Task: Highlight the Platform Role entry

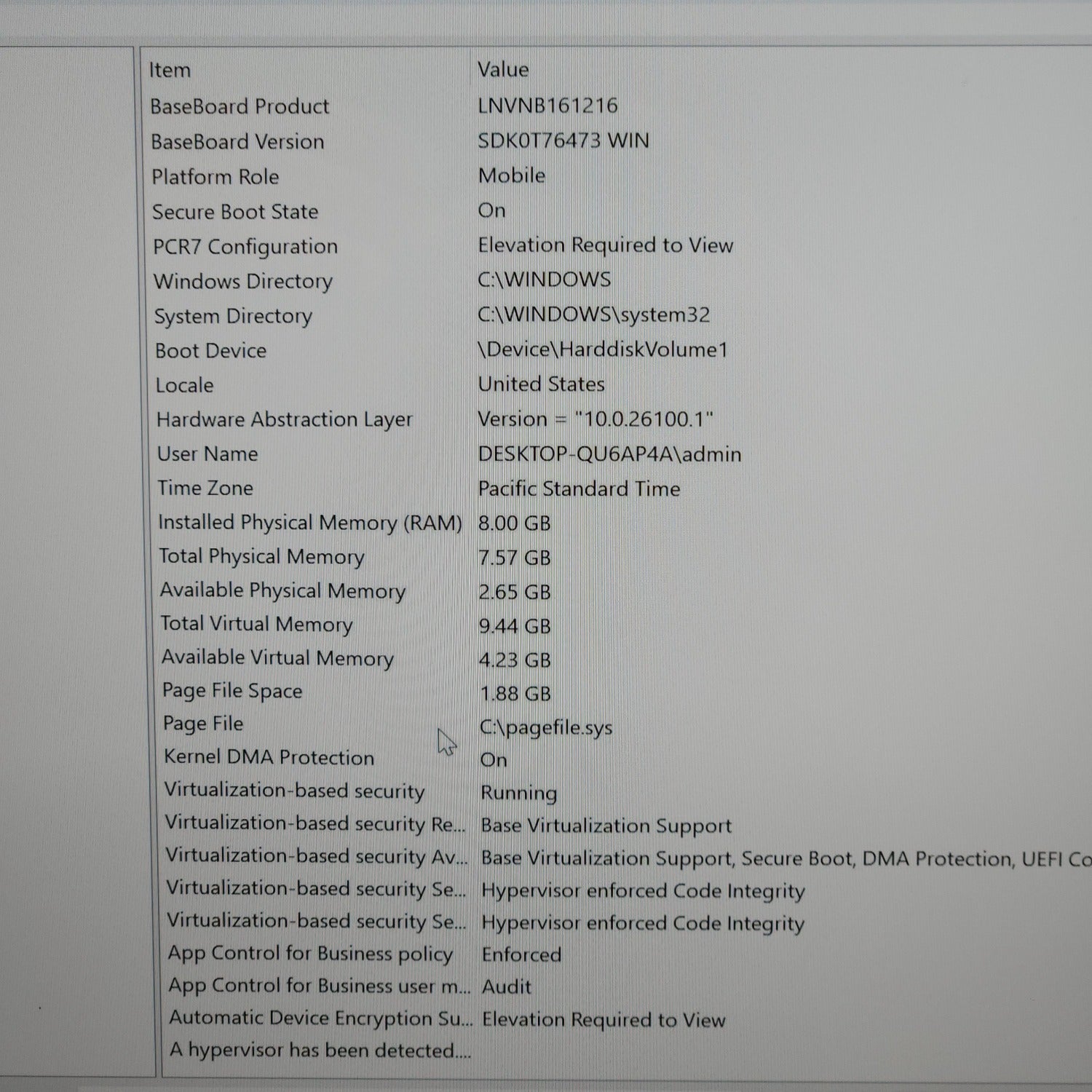Action: [x=215, y=177]
